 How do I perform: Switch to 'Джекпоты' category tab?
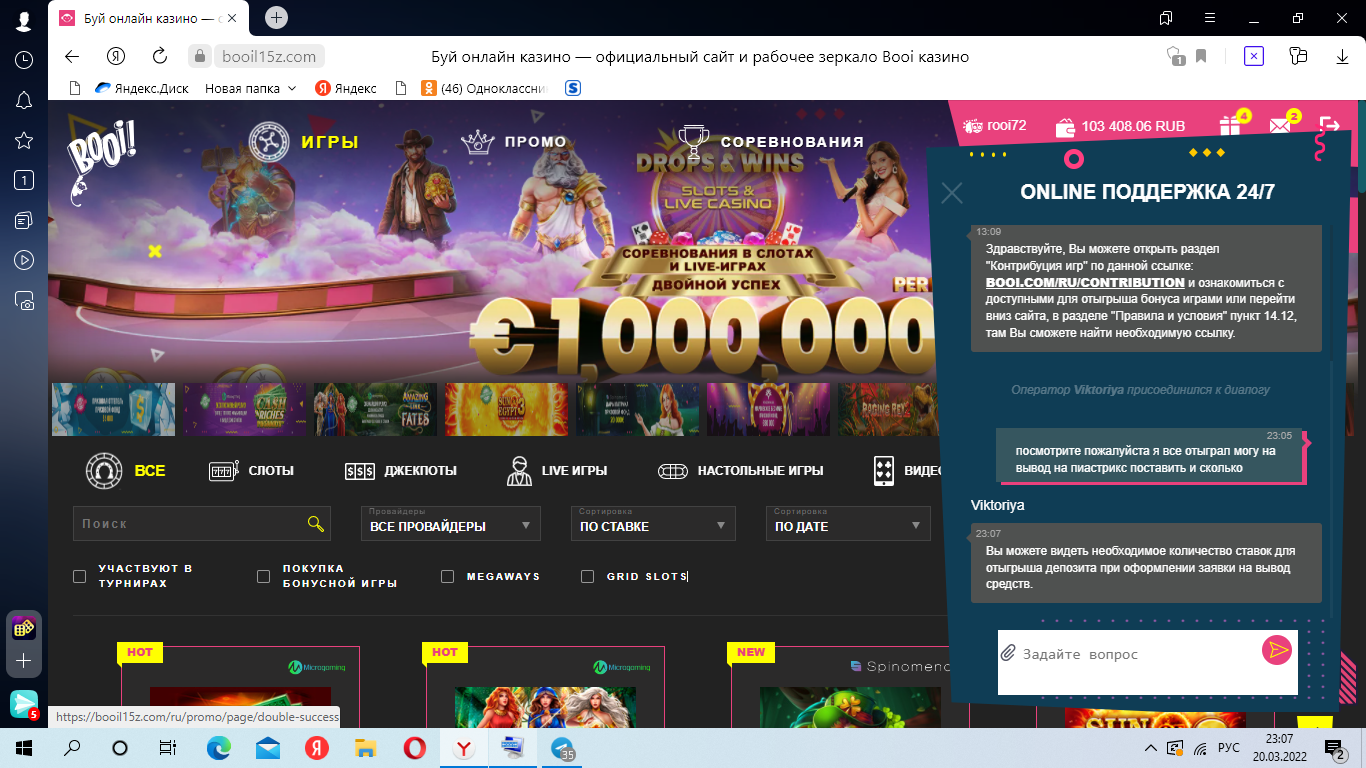[400, 470]
